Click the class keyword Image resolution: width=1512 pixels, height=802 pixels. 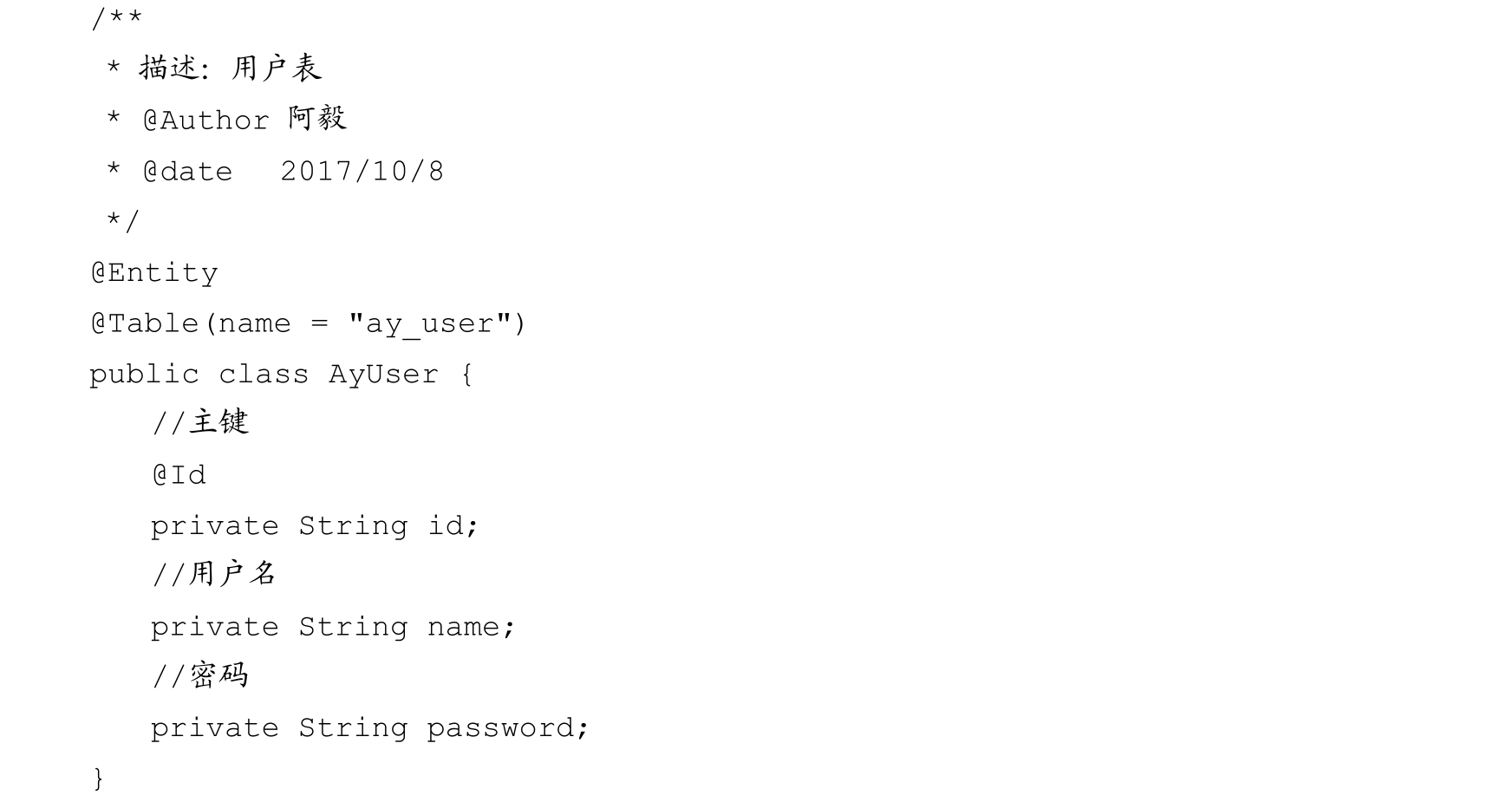[264, 375]
